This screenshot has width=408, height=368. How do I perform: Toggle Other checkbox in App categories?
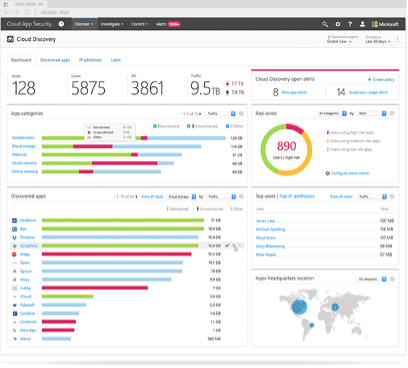point(227,126)
